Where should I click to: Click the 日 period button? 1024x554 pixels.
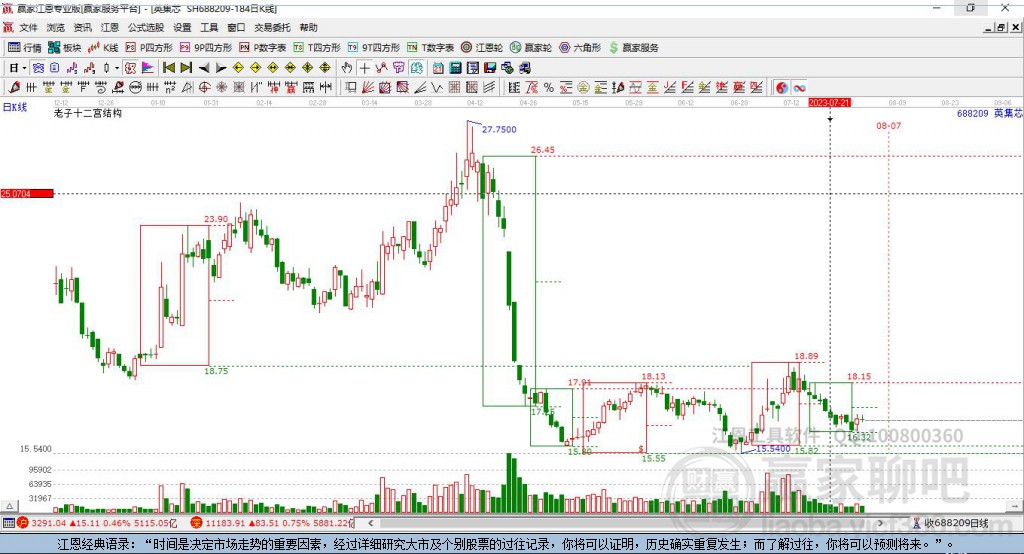[14, 68]
